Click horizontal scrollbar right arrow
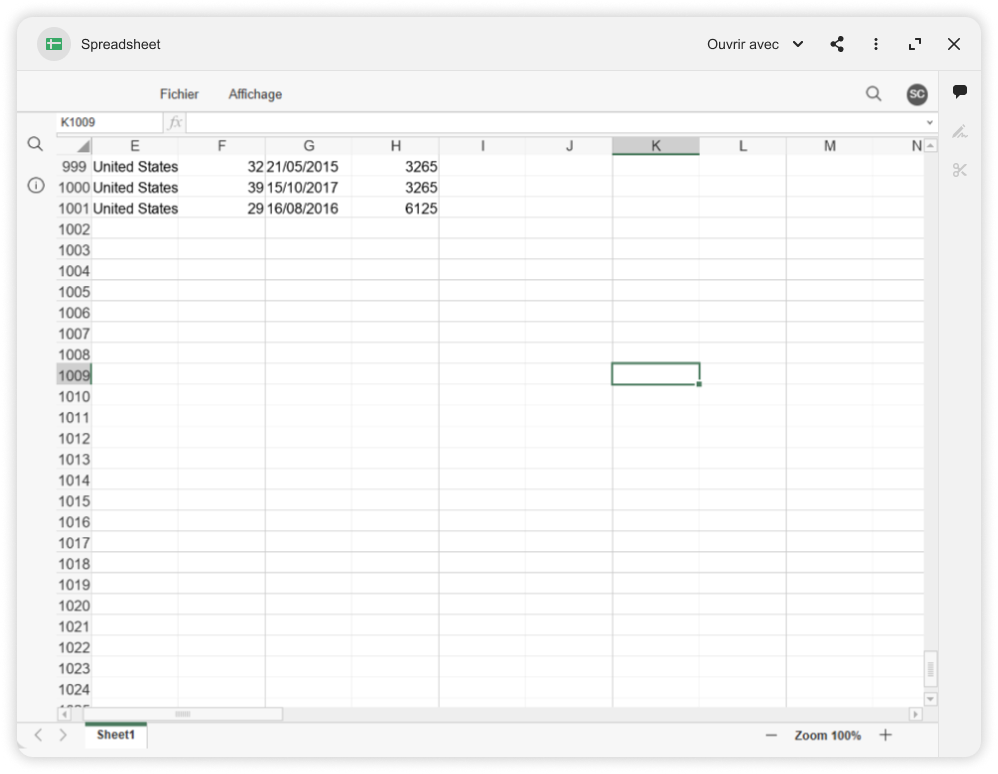 point(915,714)
